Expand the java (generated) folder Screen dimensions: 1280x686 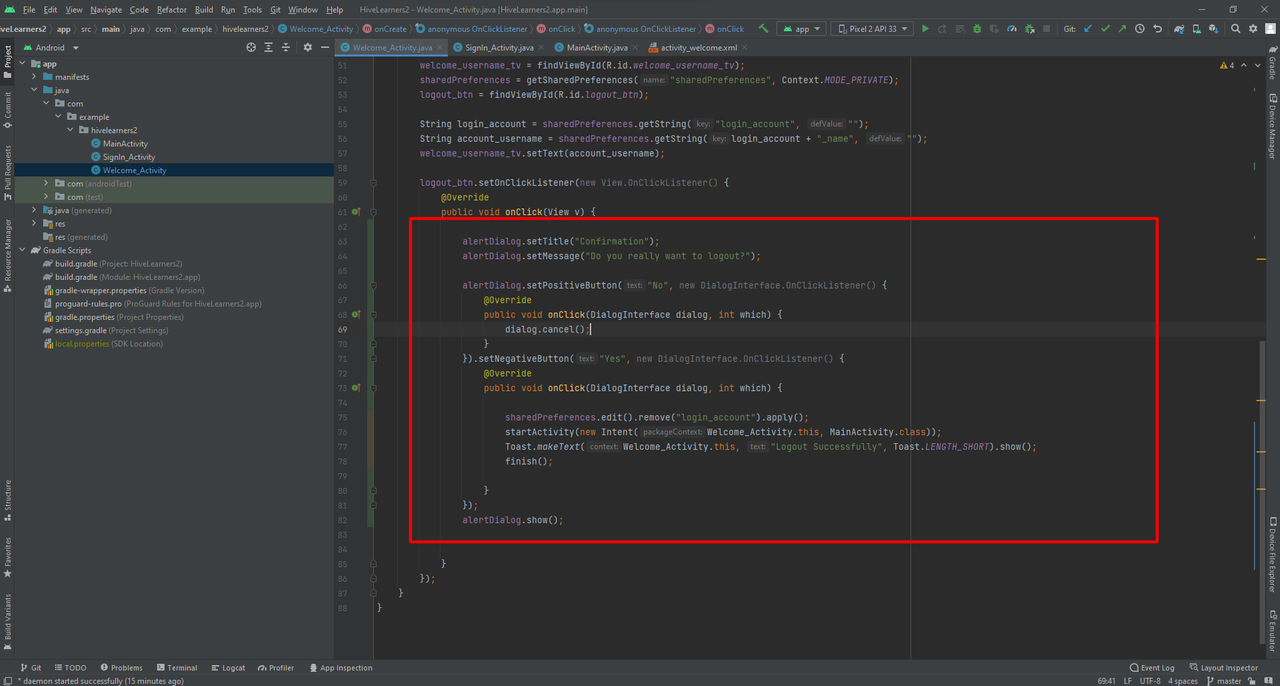[x=34, y=211]
